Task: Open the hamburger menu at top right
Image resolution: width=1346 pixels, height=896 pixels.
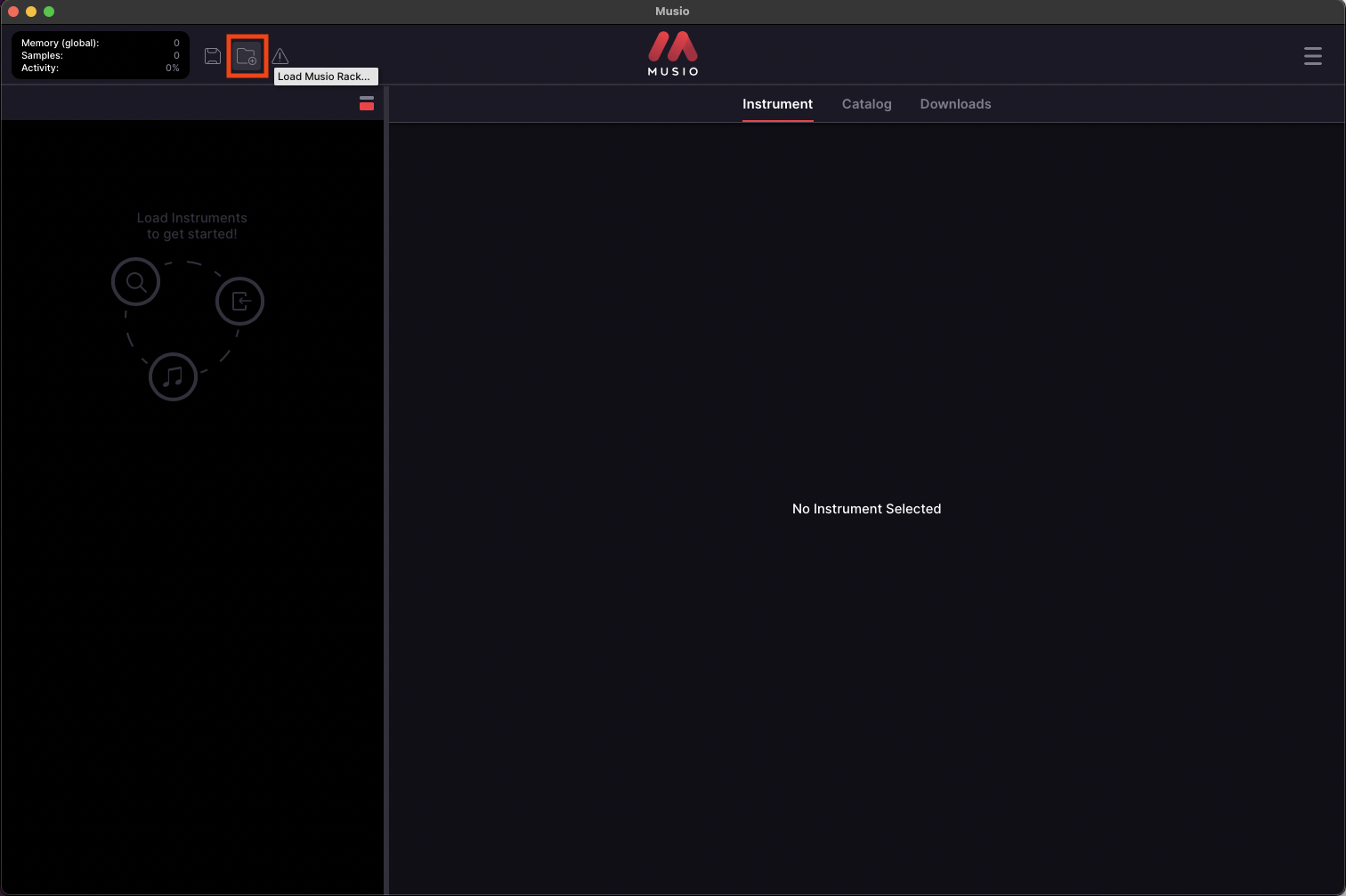Action: pos(1313,56)
